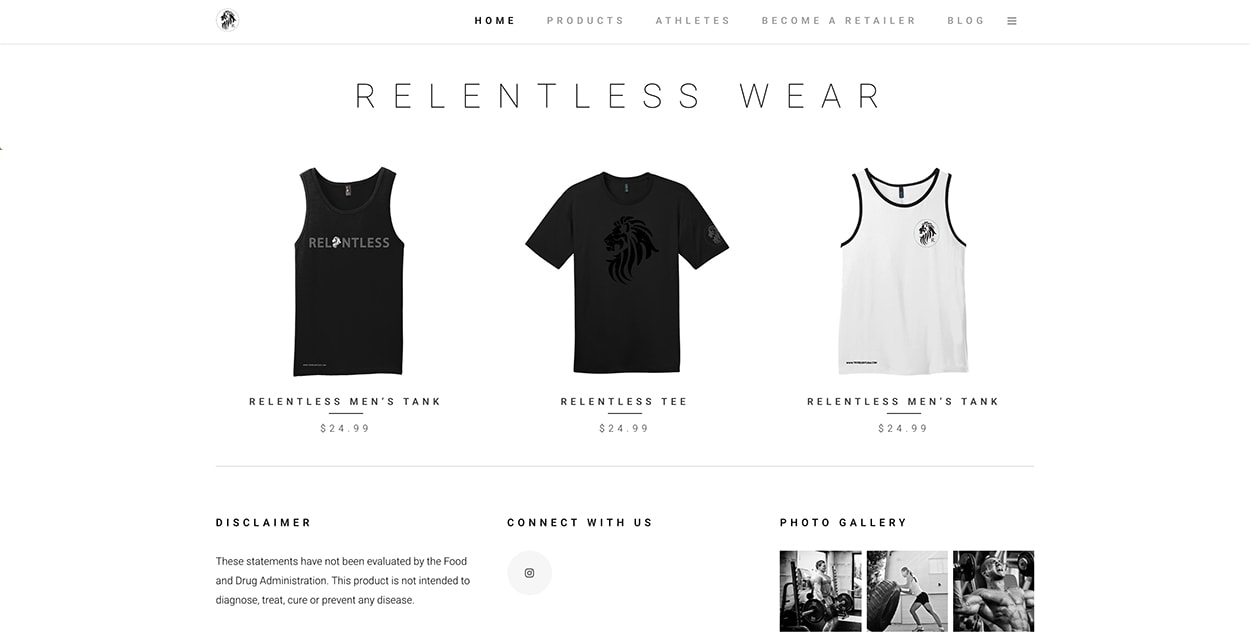The image size is (1250, 640).
Task: Open black Relentless Men's Tank title link
Action: click(345, 402)
